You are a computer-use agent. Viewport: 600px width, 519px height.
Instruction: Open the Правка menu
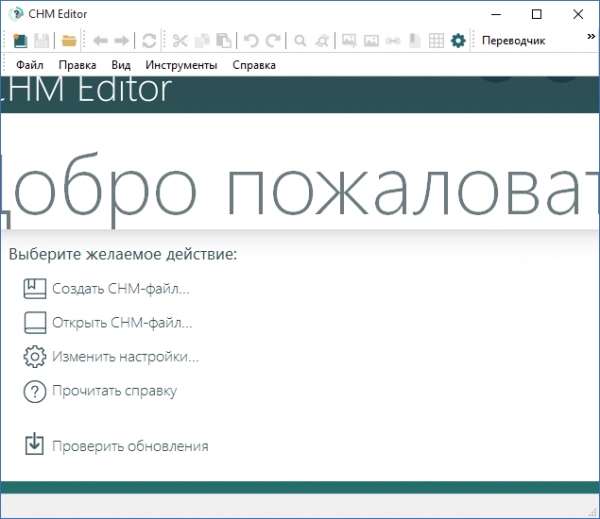pos(77,65)
